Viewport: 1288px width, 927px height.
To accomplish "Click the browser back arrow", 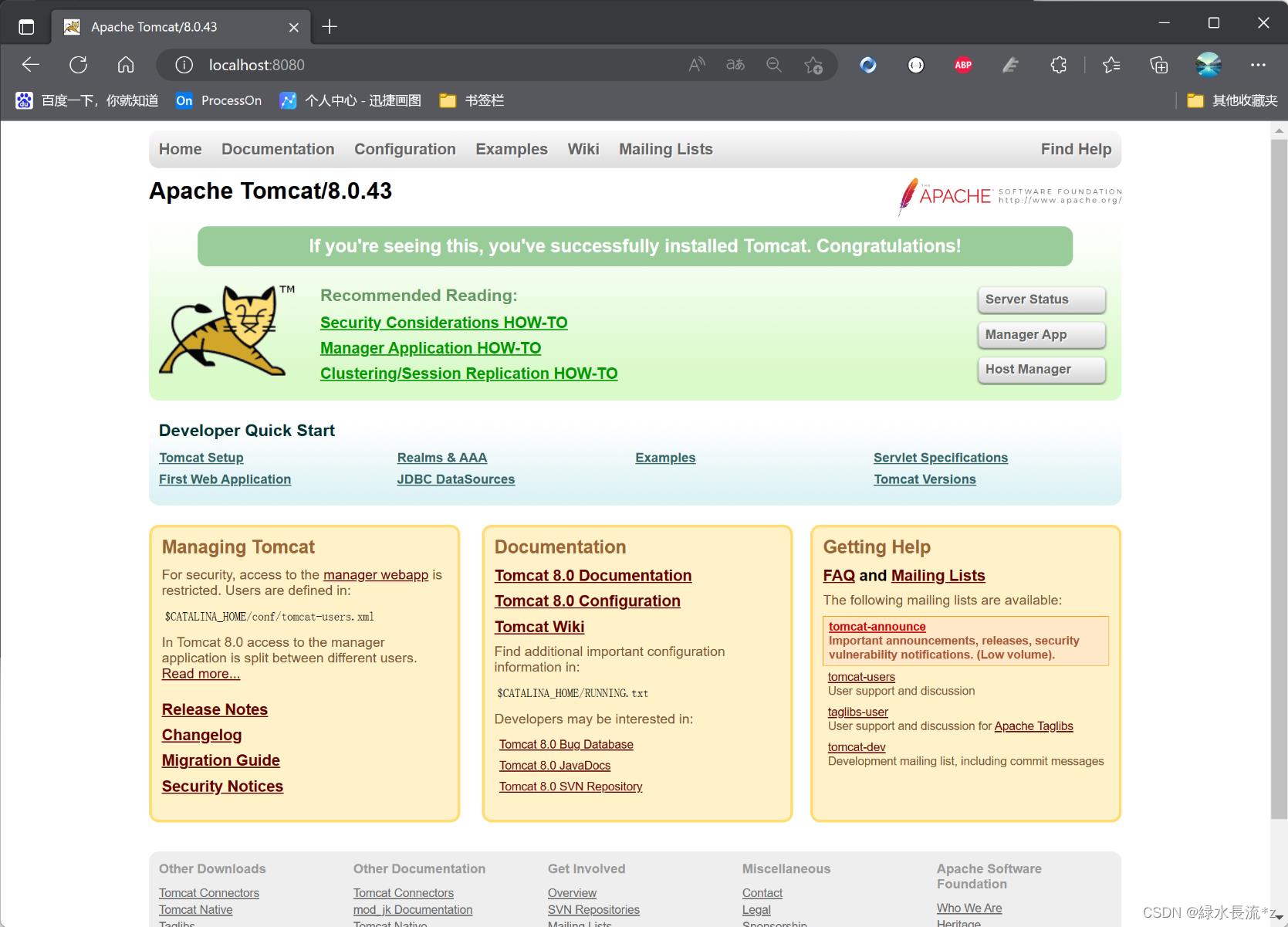I will pyautogui.click(x=31, y=65).
